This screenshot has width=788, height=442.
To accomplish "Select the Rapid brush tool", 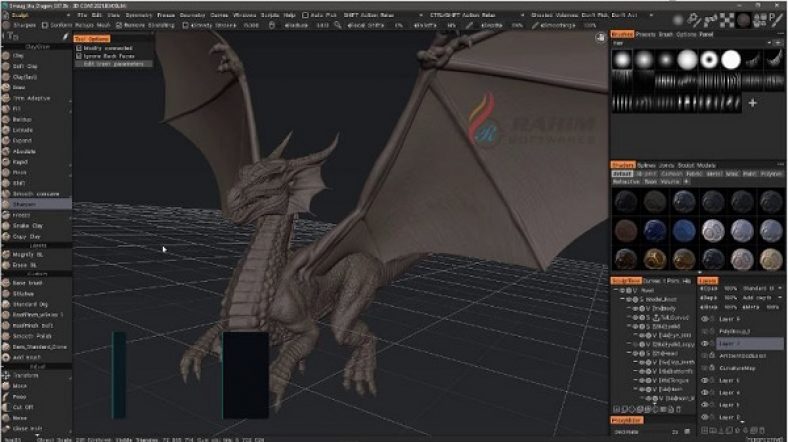I will [24, 161].
